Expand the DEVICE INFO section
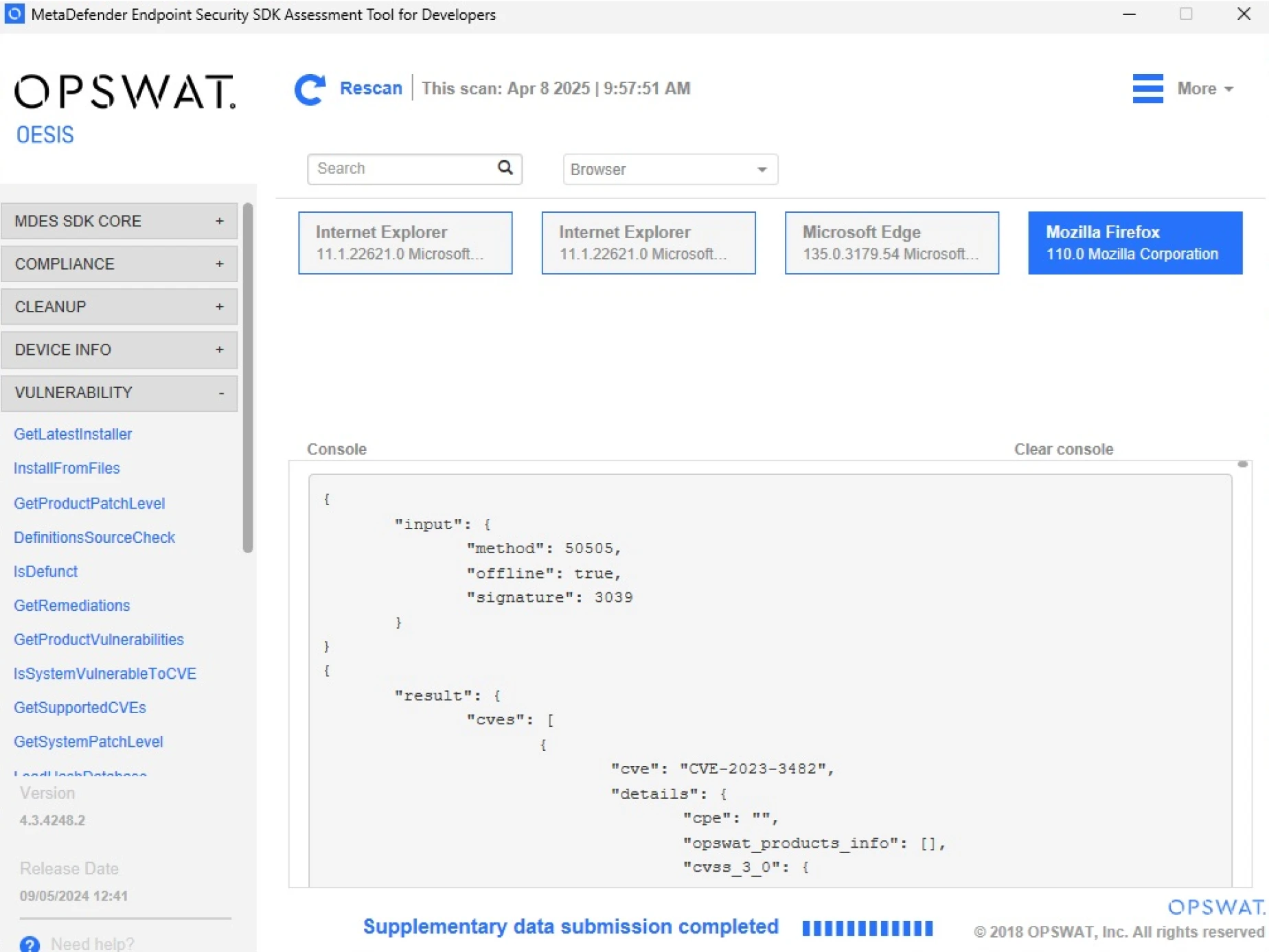The image size is (1269, 952). click(119, 350)
